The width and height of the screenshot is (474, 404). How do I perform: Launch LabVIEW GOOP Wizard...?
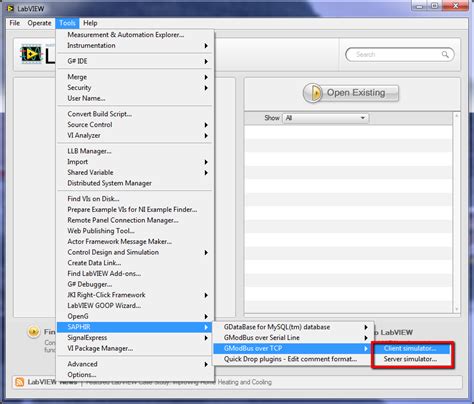point(135,305)
